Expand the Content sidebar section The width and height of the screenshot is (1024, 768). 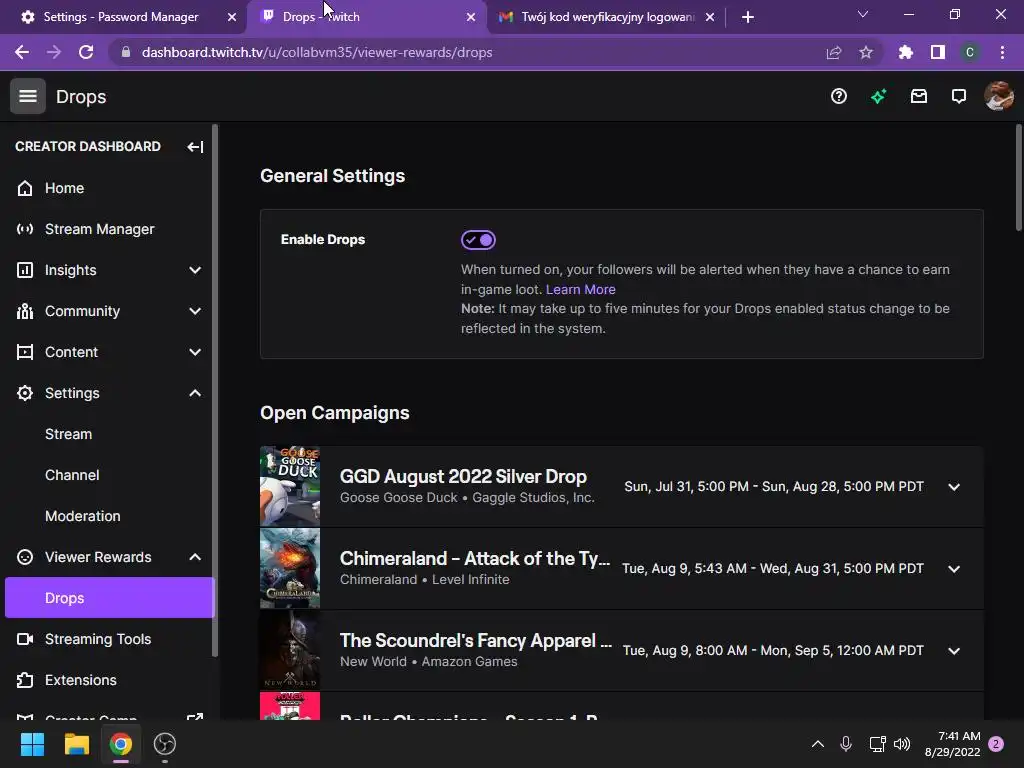point(195,352)
